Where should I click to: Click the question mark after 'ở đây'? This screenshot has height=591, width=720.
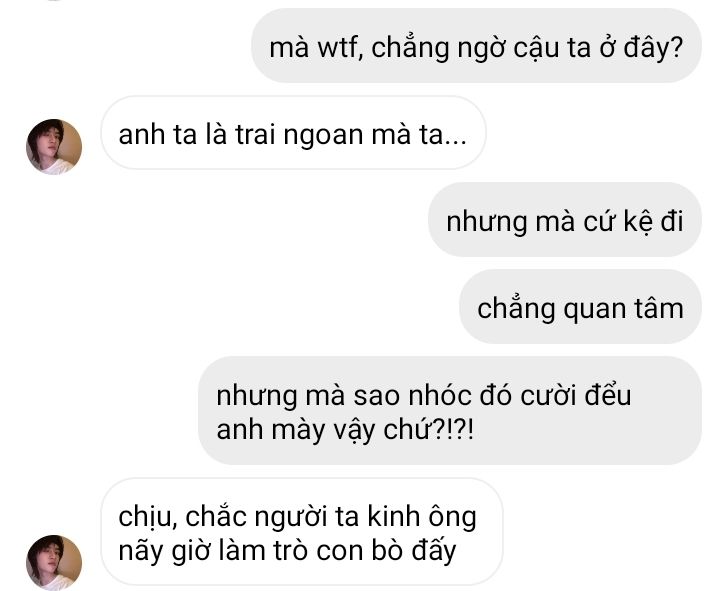(675, 47)
